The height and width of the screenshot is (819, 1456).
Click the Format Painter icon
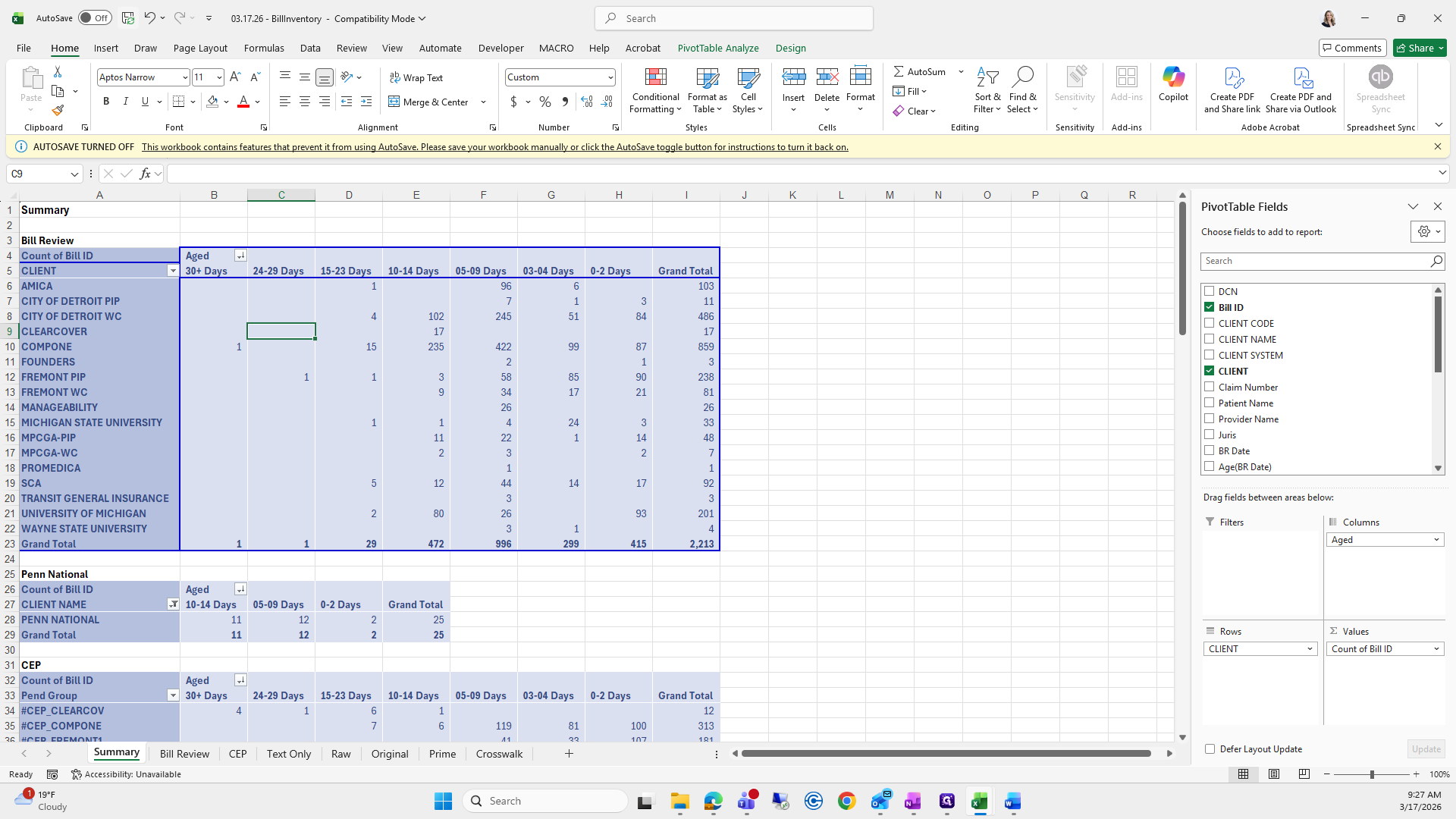[x=58, y=111]
